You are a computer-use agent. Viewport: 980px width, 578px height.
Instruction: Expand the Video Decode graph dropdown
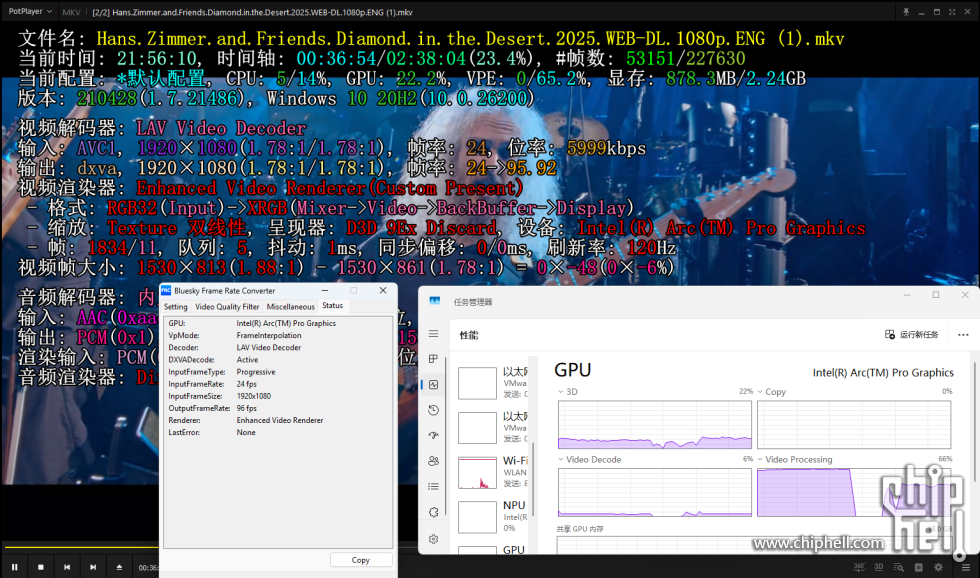(x=560, y=460)
